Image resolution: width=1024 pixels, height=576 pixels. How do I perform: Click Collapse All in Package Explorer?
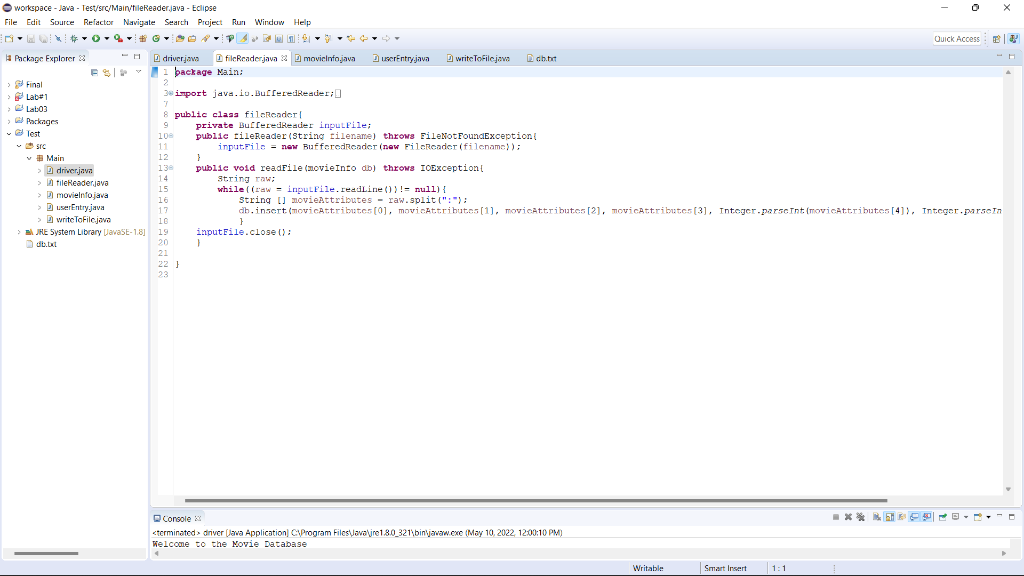[95, 72]
